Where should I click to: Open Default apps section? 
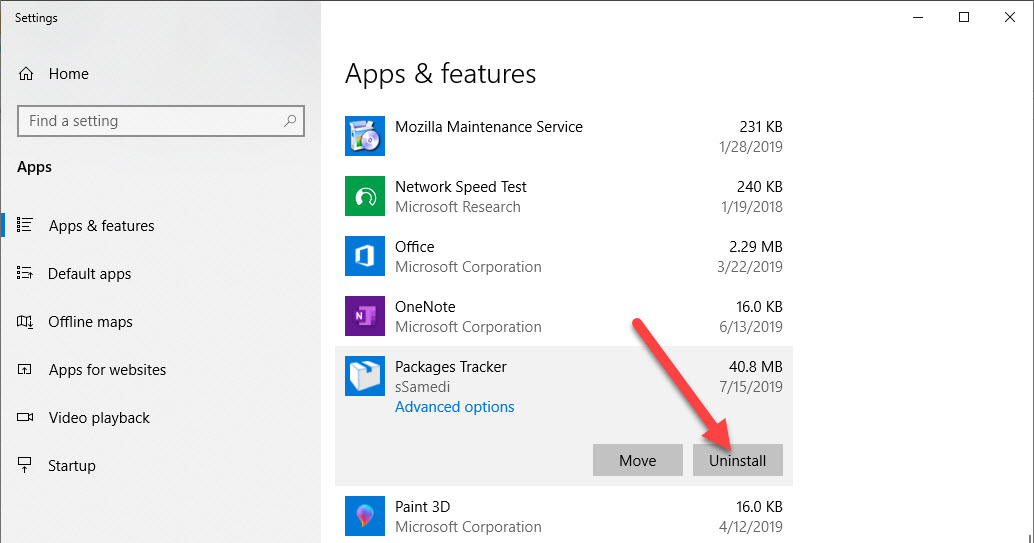(x=90, y=274)
